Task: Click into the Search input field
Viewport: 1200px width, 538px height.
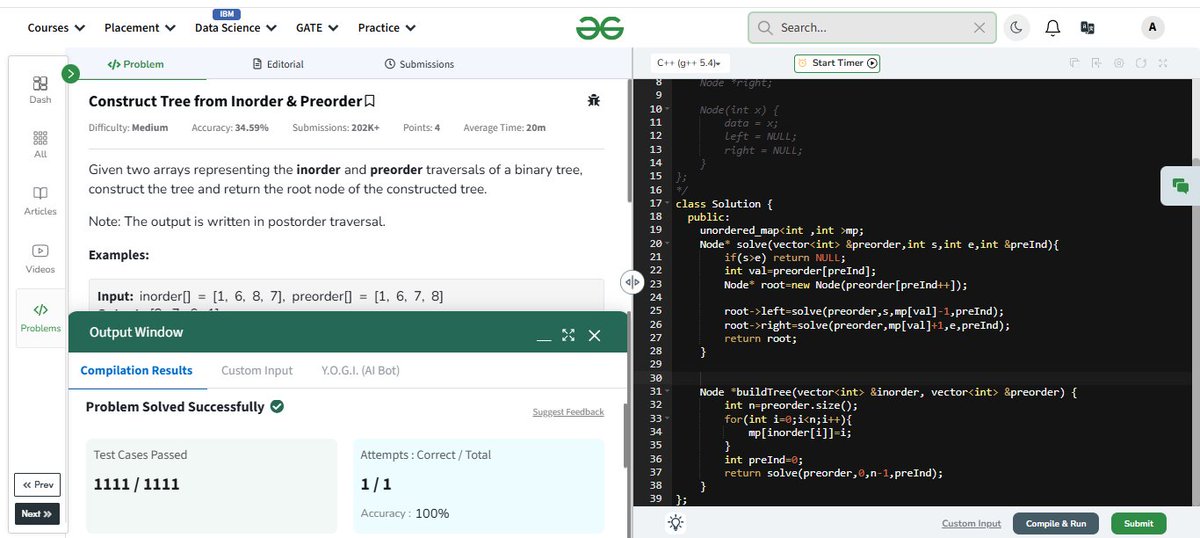Action: (871, 28)
